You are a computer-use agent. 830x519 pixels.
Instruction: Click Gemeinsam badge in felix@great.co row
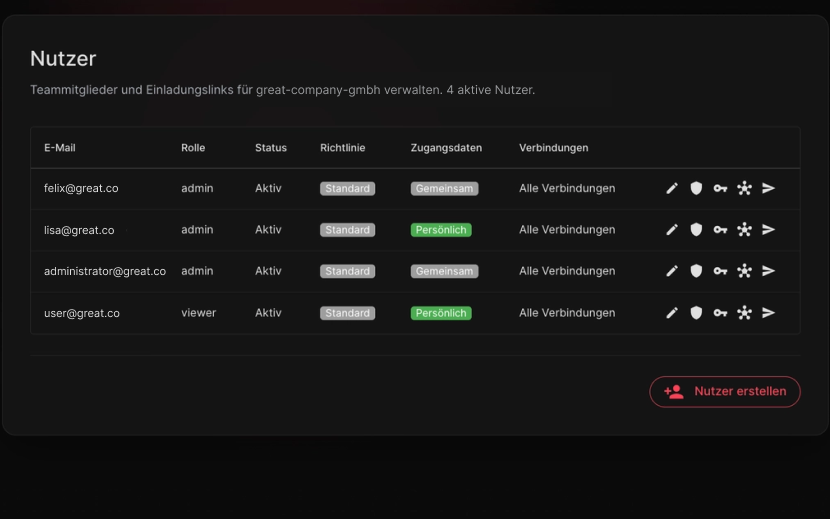(x=444, y=189)
